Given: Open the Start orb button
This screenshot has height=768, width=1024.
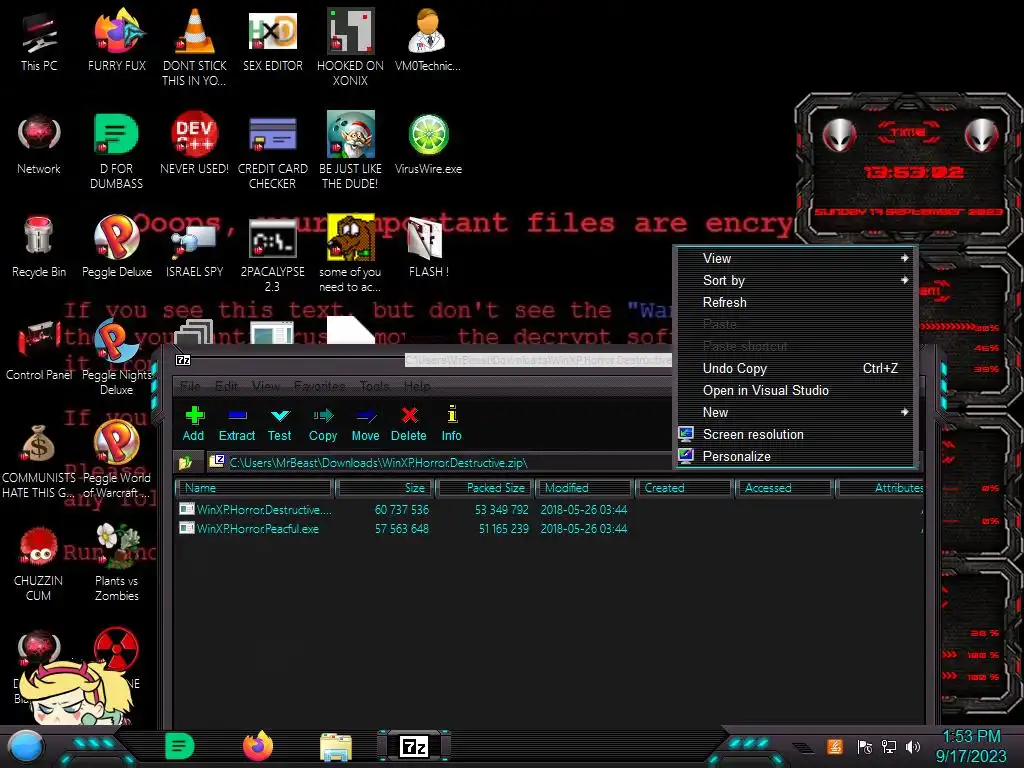Looking at the screenshot, I should (25, 747).
